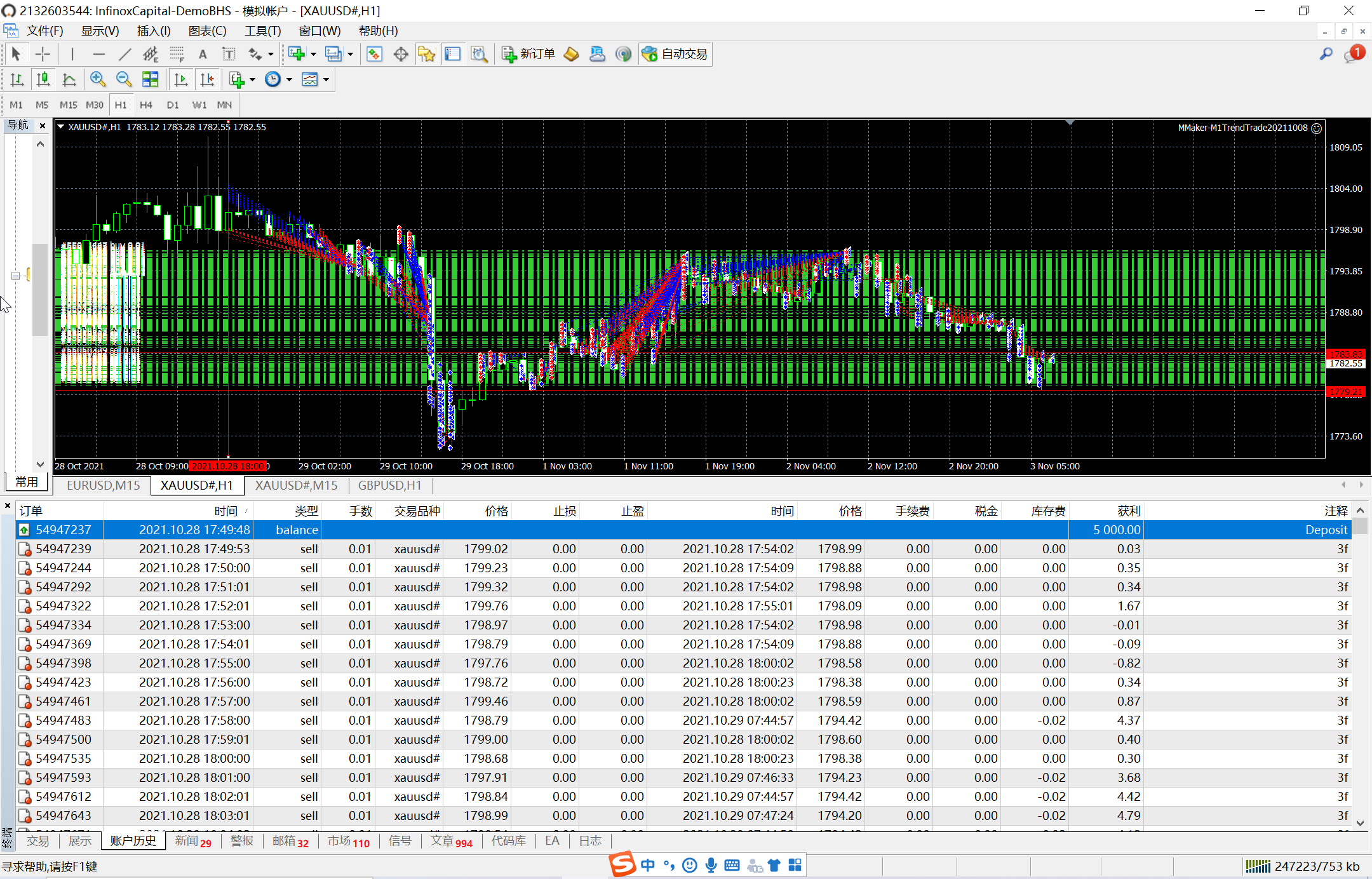Switch chart to line chart mode

(69, 79)
